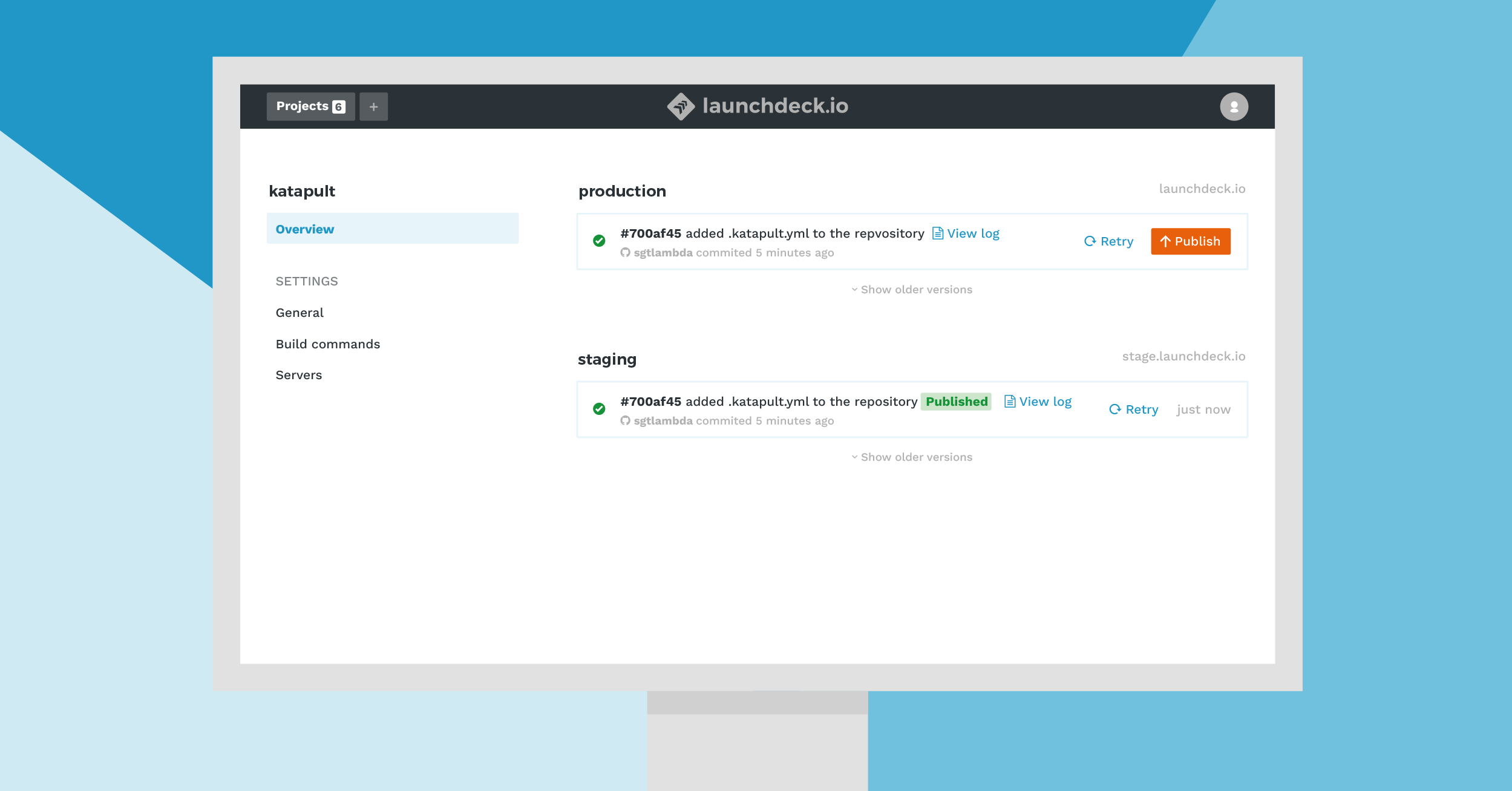The height and width of the screenshot is (791, 1512).
Task: Expand older versions under staging
Action: click(x=912, y=457)
